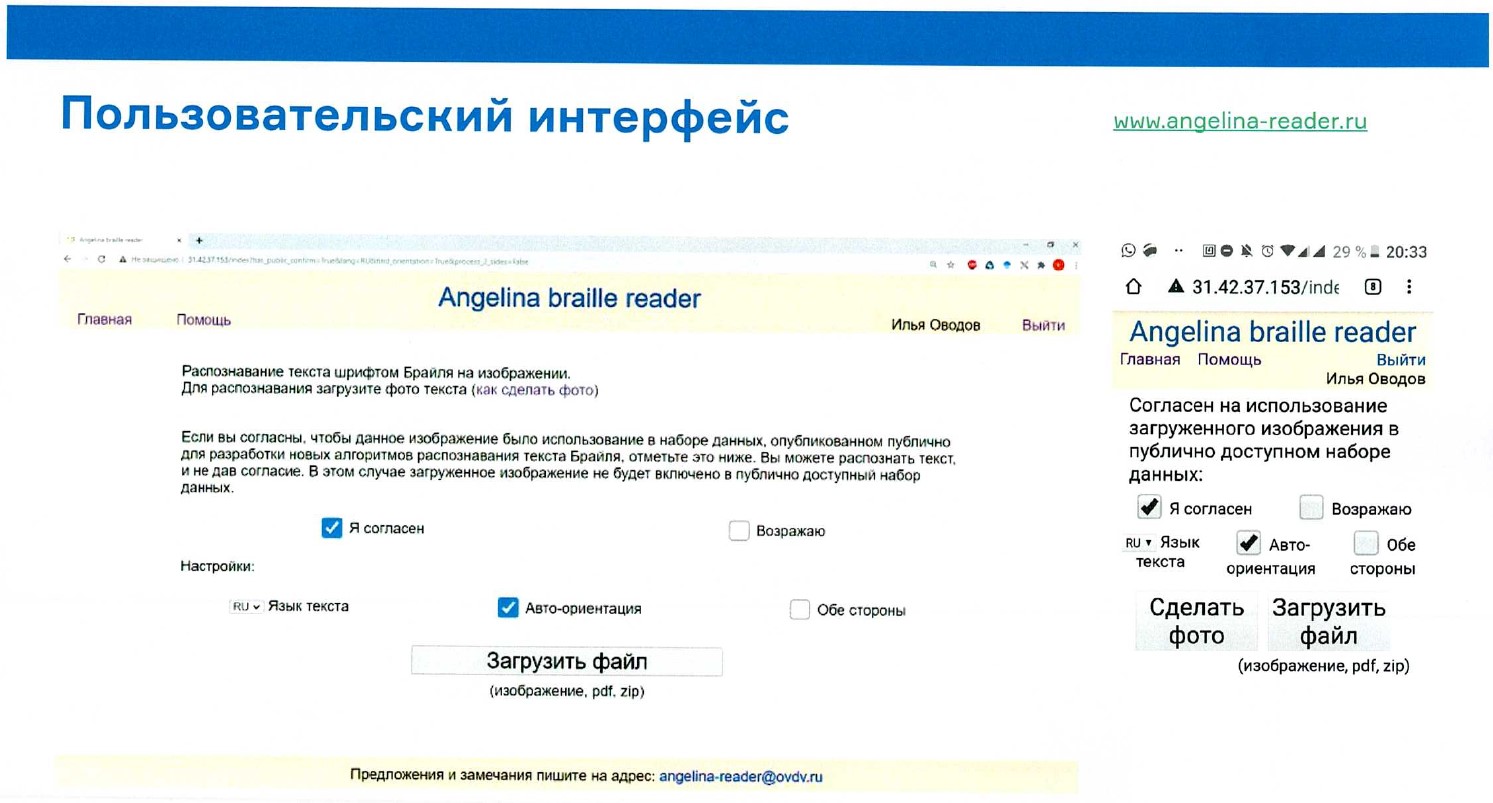This screenshot has width=1493, height=803.
Task: Click the home icon in mobile browser
Action: (x=1133, y=287)
